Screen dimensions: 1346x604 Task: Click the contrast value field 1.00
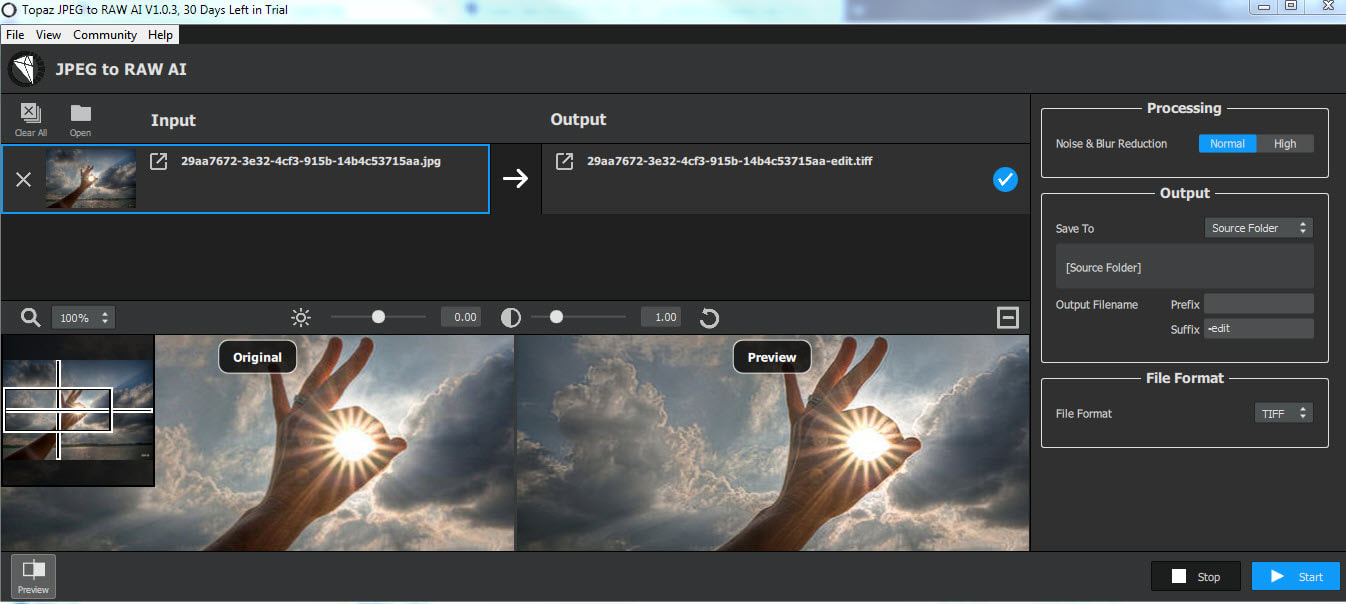(661, 317)
